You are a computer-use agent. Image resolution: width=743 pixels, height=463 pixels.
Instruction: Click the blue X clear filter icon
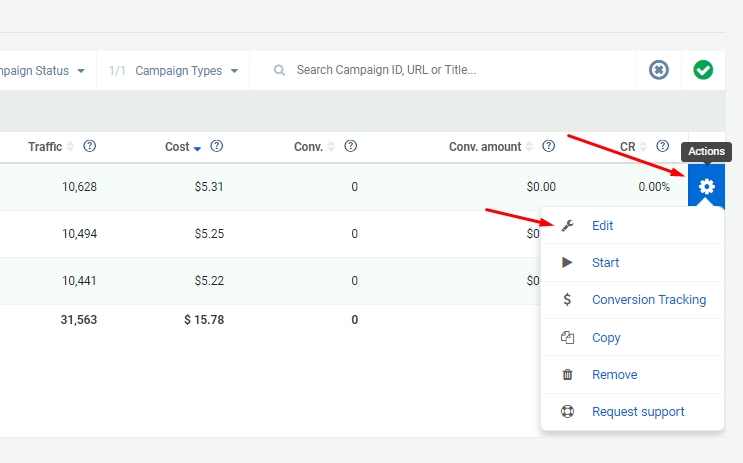pyautogui.click(x=659, y=70)
